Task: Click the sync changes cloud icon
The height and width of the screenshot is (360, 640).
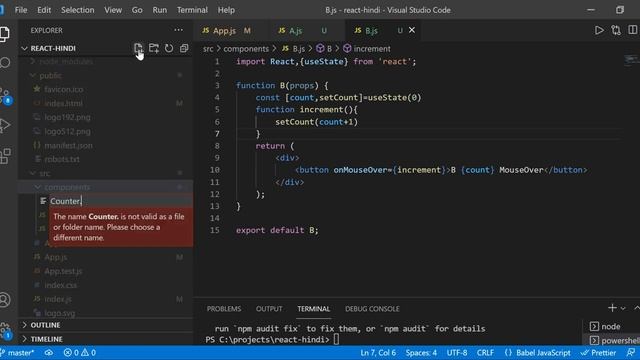Action: point(49,353)
